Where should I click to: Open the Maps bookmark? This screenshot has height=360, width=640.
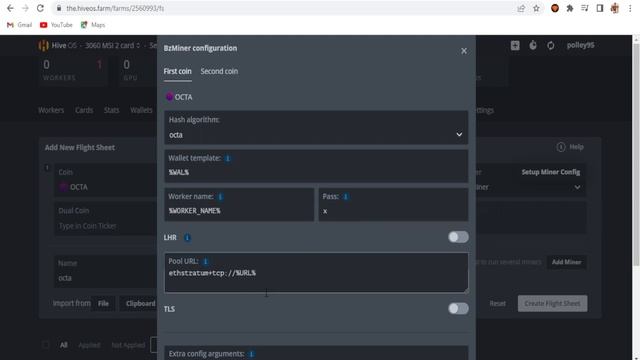click(x=93, y=25)
